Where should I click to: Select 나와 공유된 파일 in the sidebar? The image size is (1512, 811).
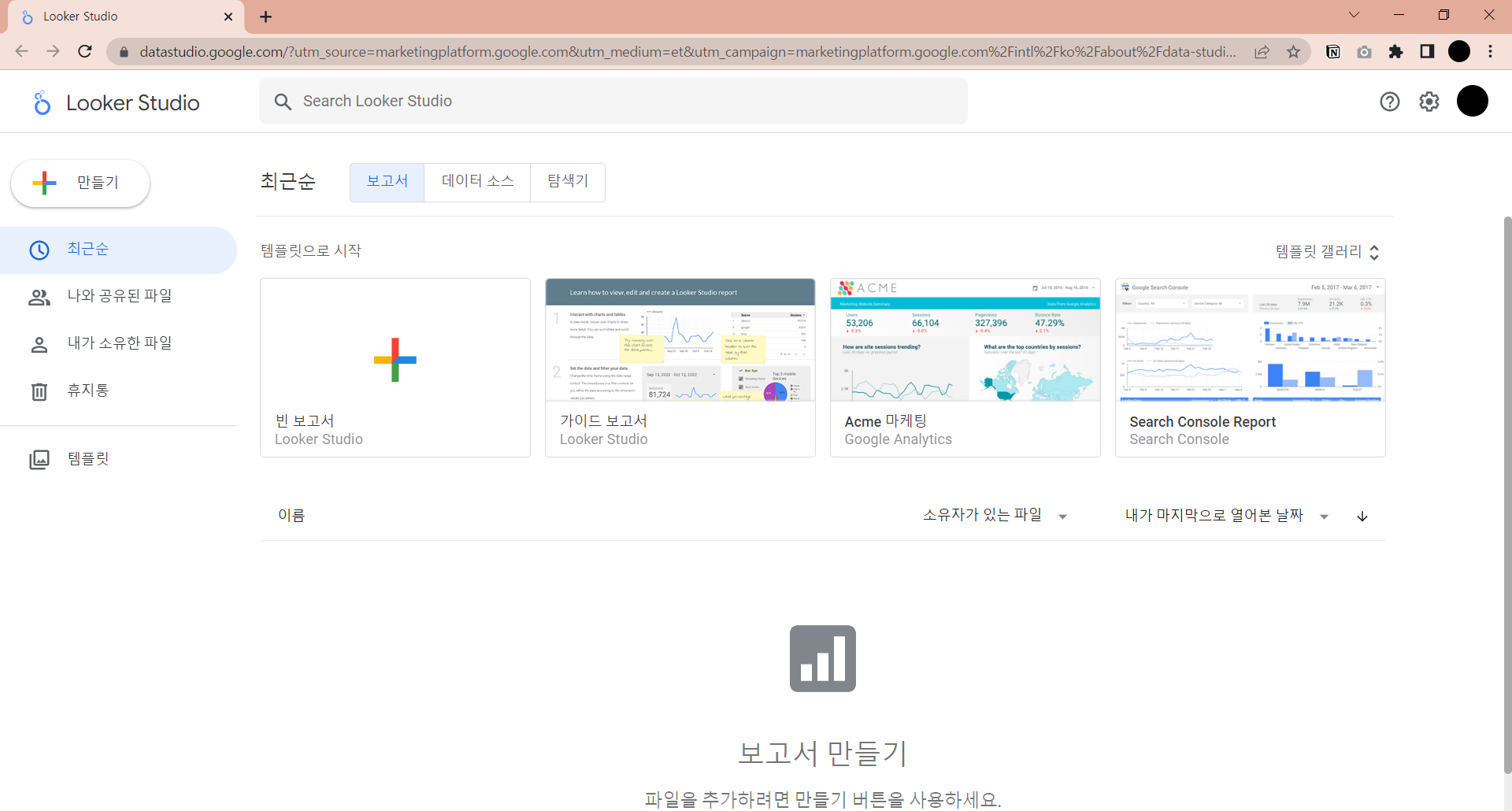tap(118, 297)
